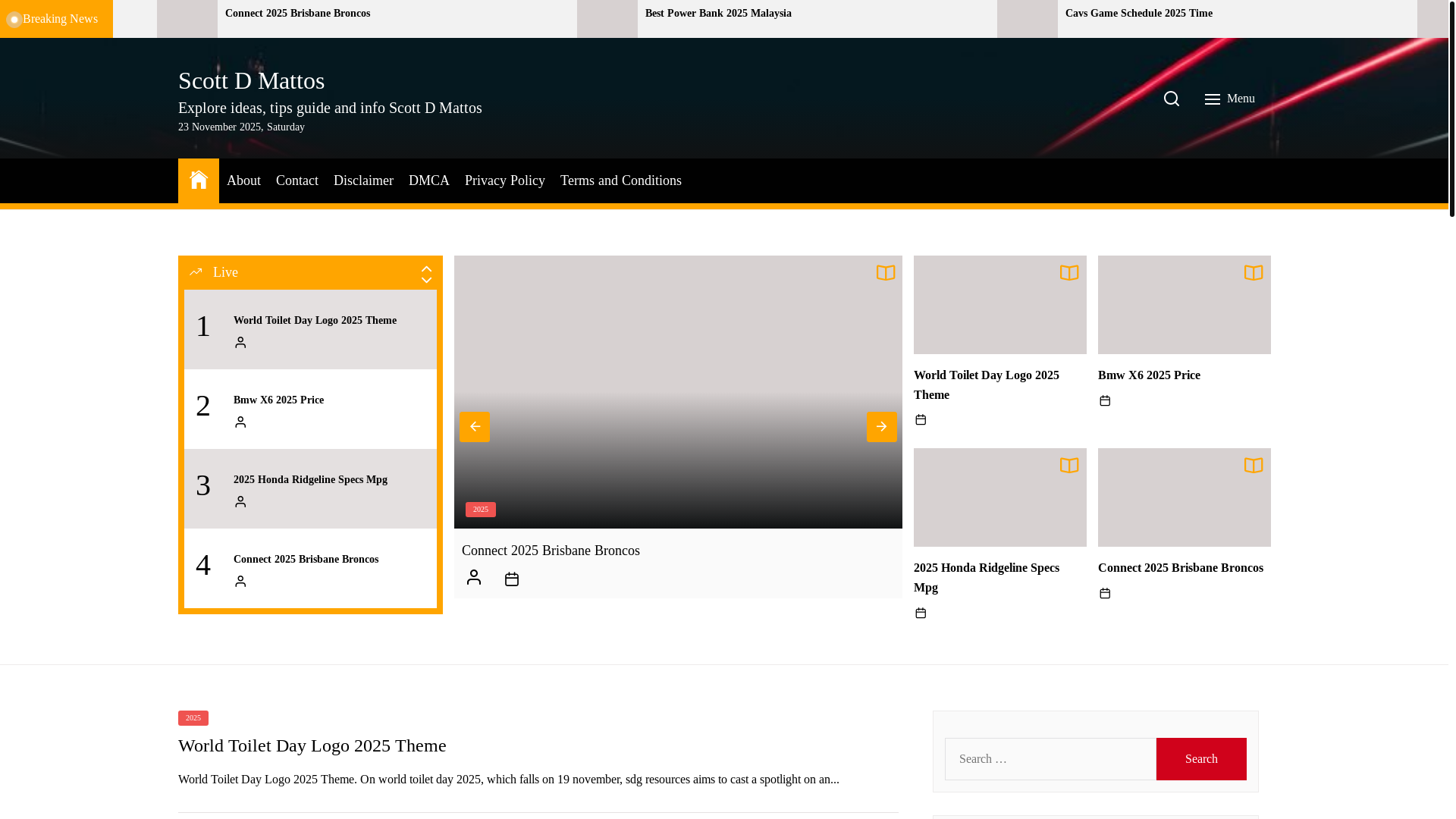This screenshot has width=1456, height=819.
Task: Click author icon below main slider title
Action: pos(474,578)
